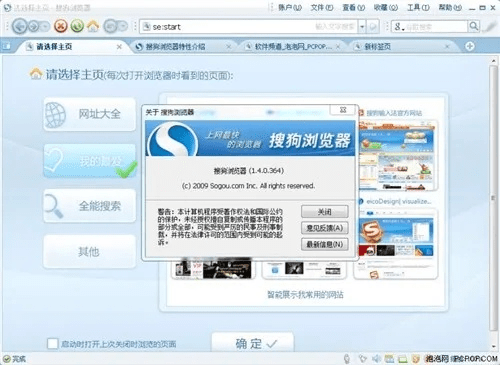
Task: Switch to the 请选择主页 tab
Action: pyautogui.click(x=73, y=47)
